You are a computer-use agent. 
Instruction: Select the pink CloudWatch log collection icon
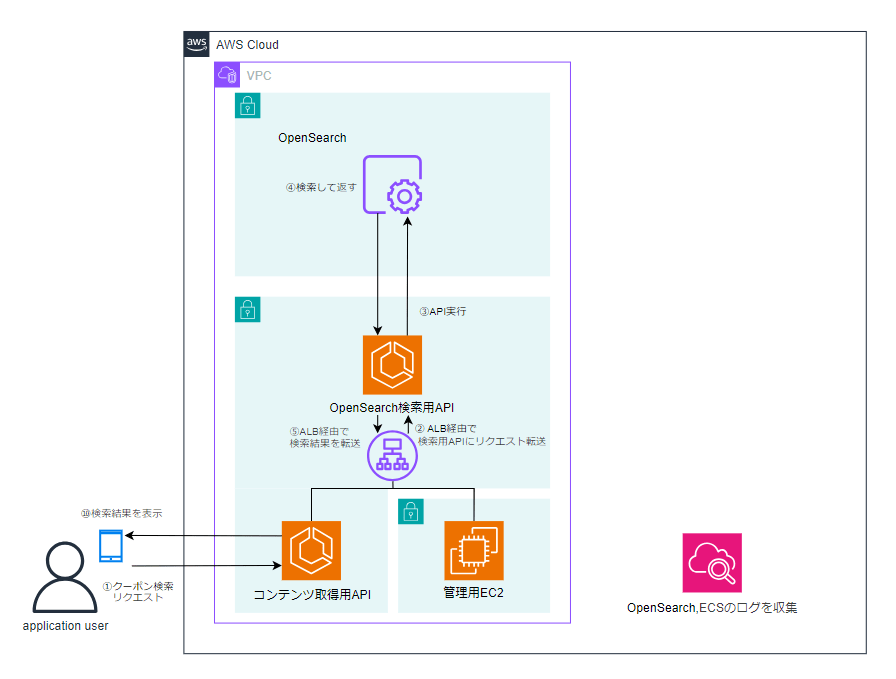(x=712, y=562)
